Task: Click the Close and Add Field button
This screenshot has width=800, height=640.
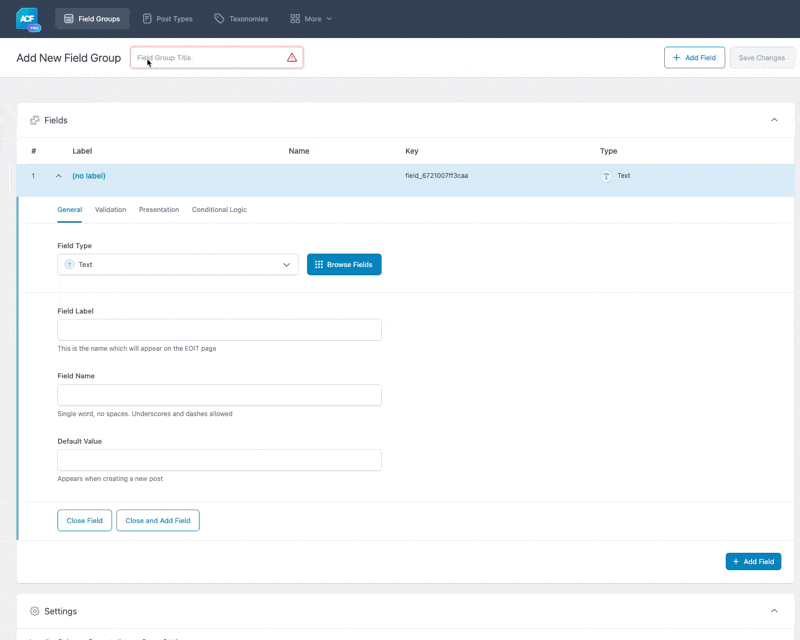Action: point(157,520)
